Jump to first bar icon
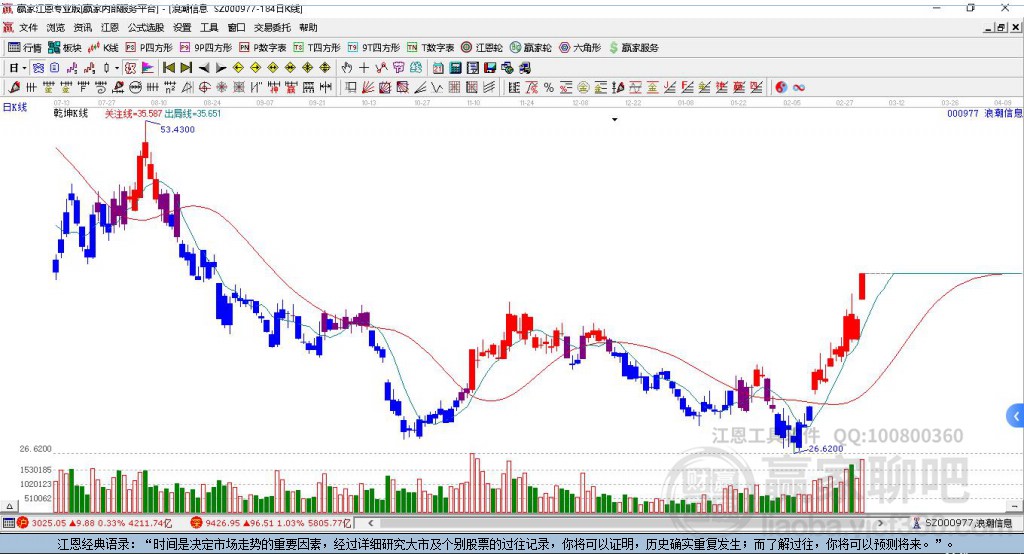Viewport: 1024px width, 554px height. (169, 68)
